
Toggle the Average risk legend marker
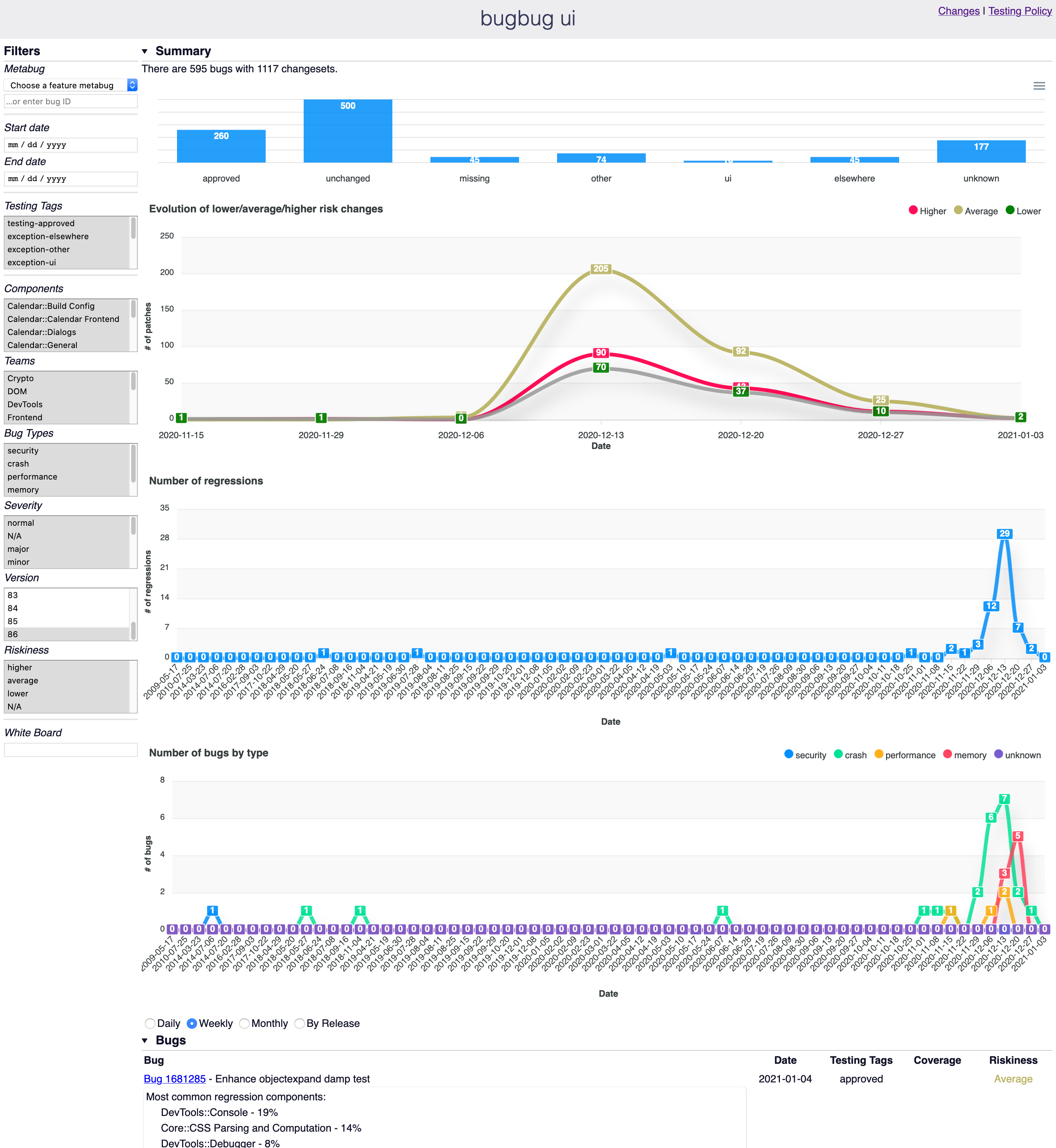pyautogui.click(x=958, y=210)
